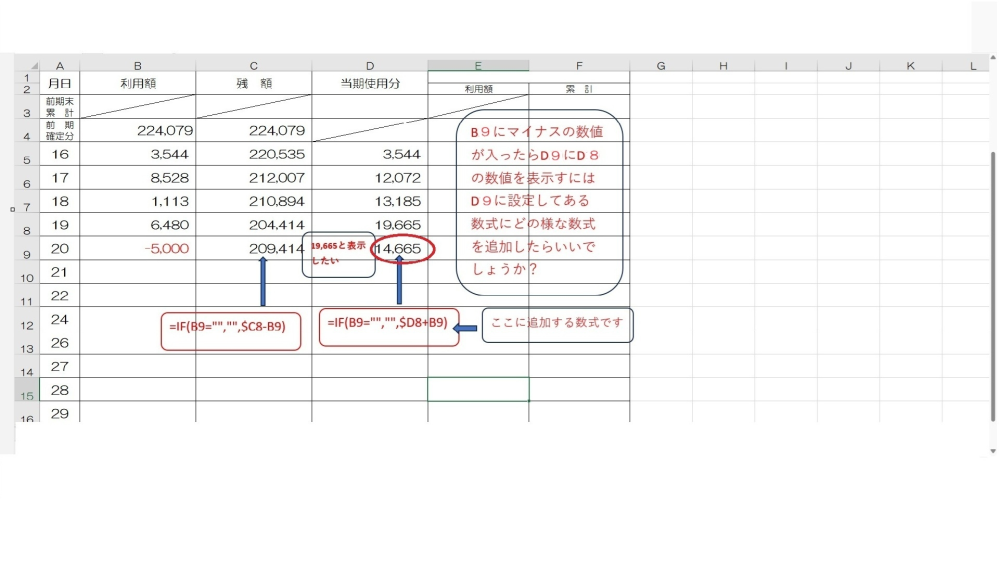Click the blue up arrow below D9
This screenshot has height=562, width=999.
(399, 278)
